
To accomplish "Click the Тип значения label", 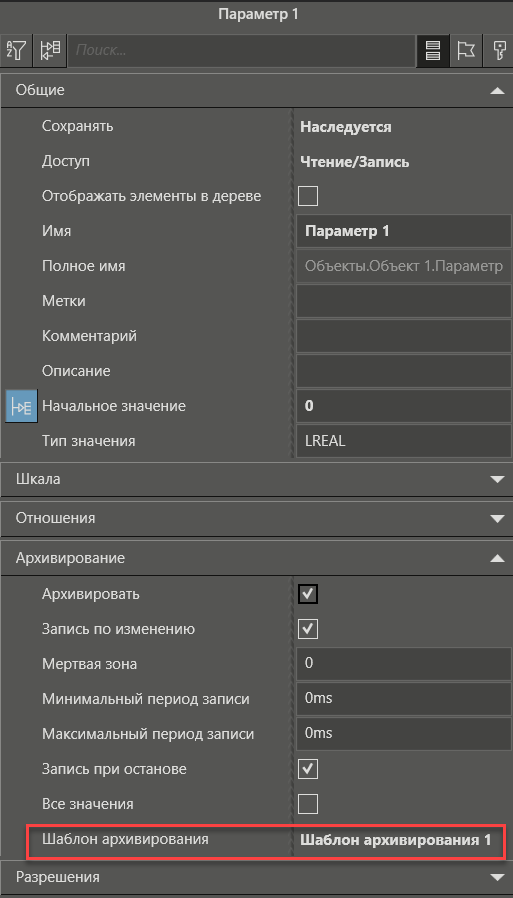I will point(88,442).
